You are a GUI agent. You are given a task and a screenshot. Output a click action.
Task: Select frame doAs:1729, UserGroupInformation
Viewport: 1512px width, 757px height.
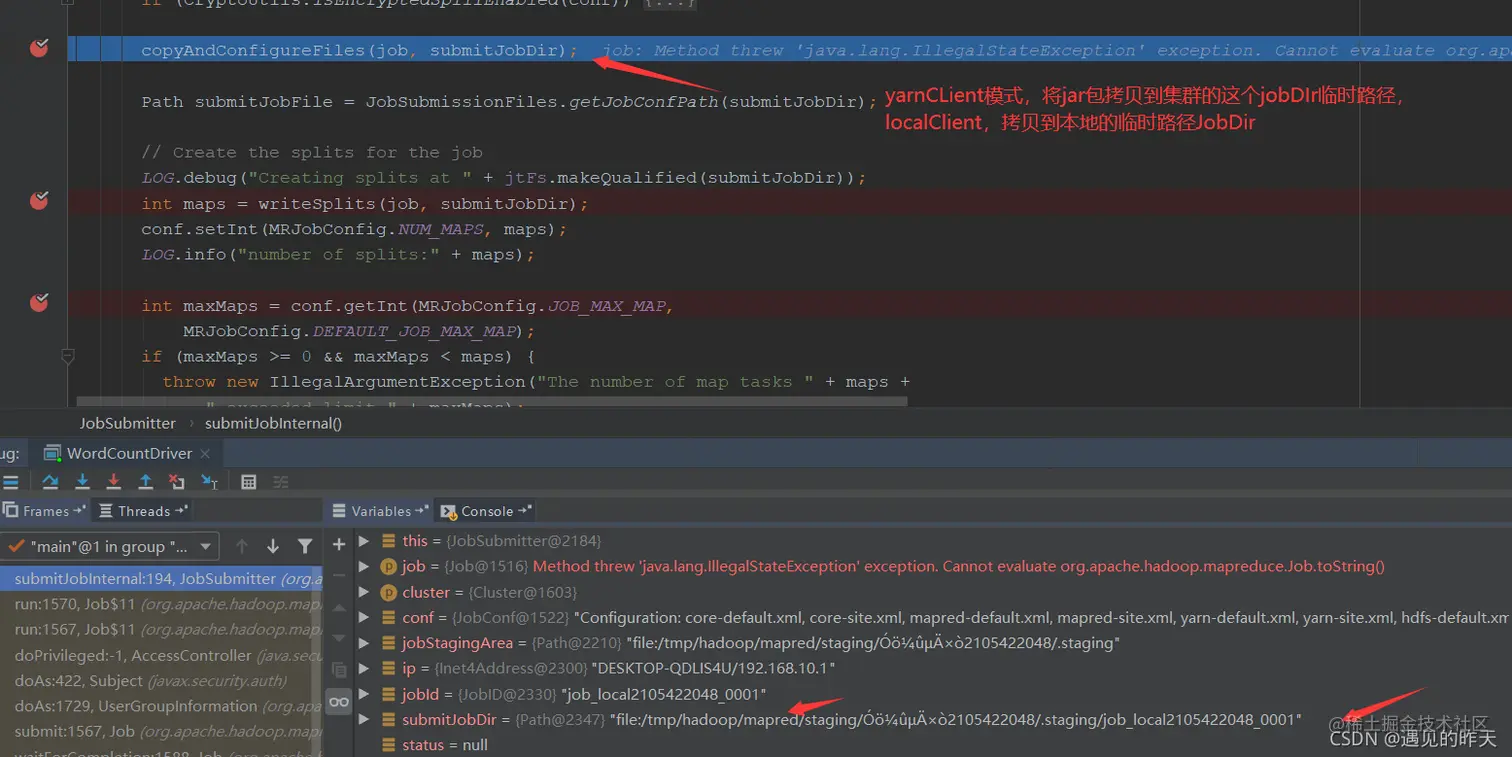tap(160, 706)
